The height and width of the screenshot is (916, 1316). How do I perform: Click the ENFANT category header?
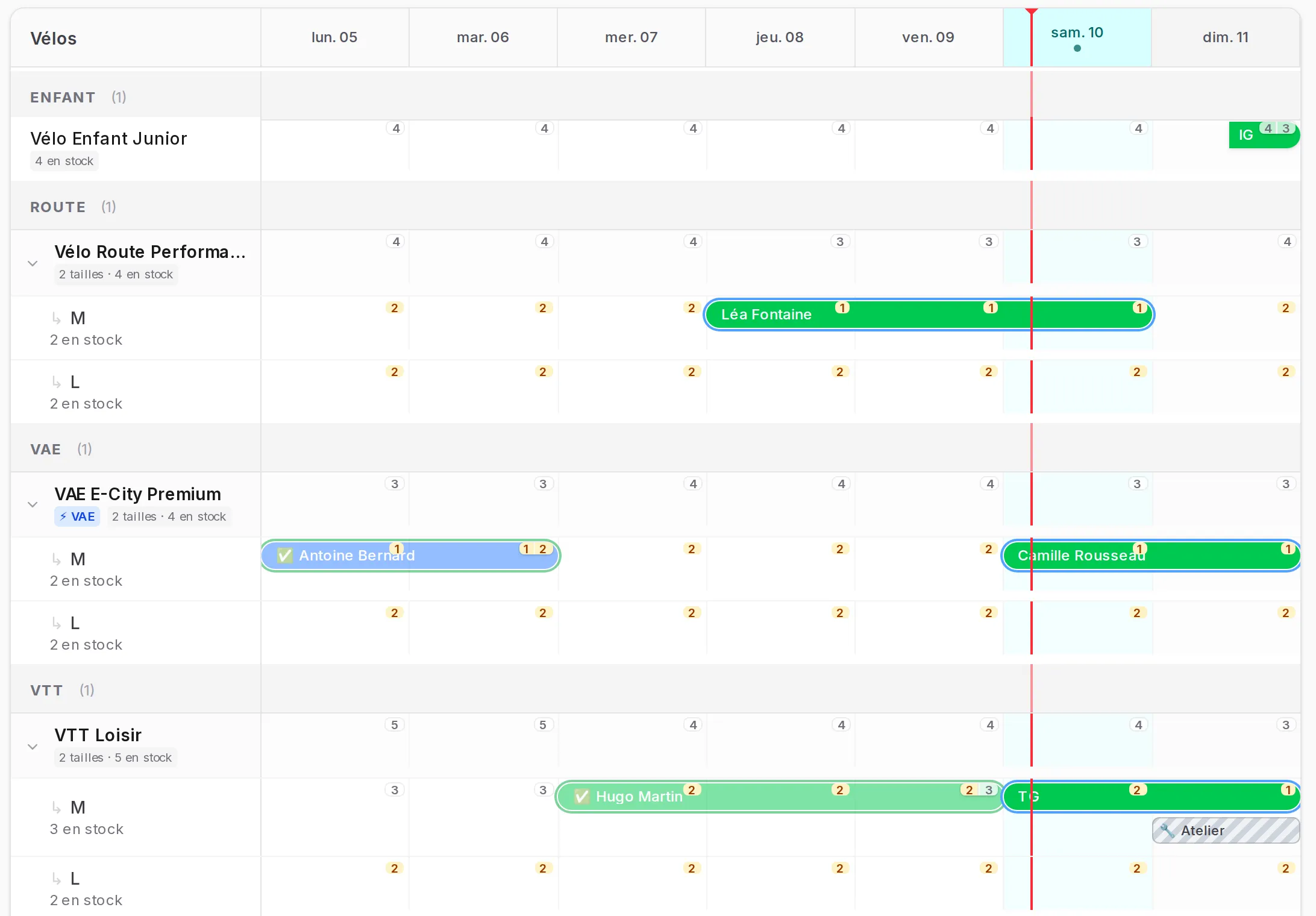136,97
